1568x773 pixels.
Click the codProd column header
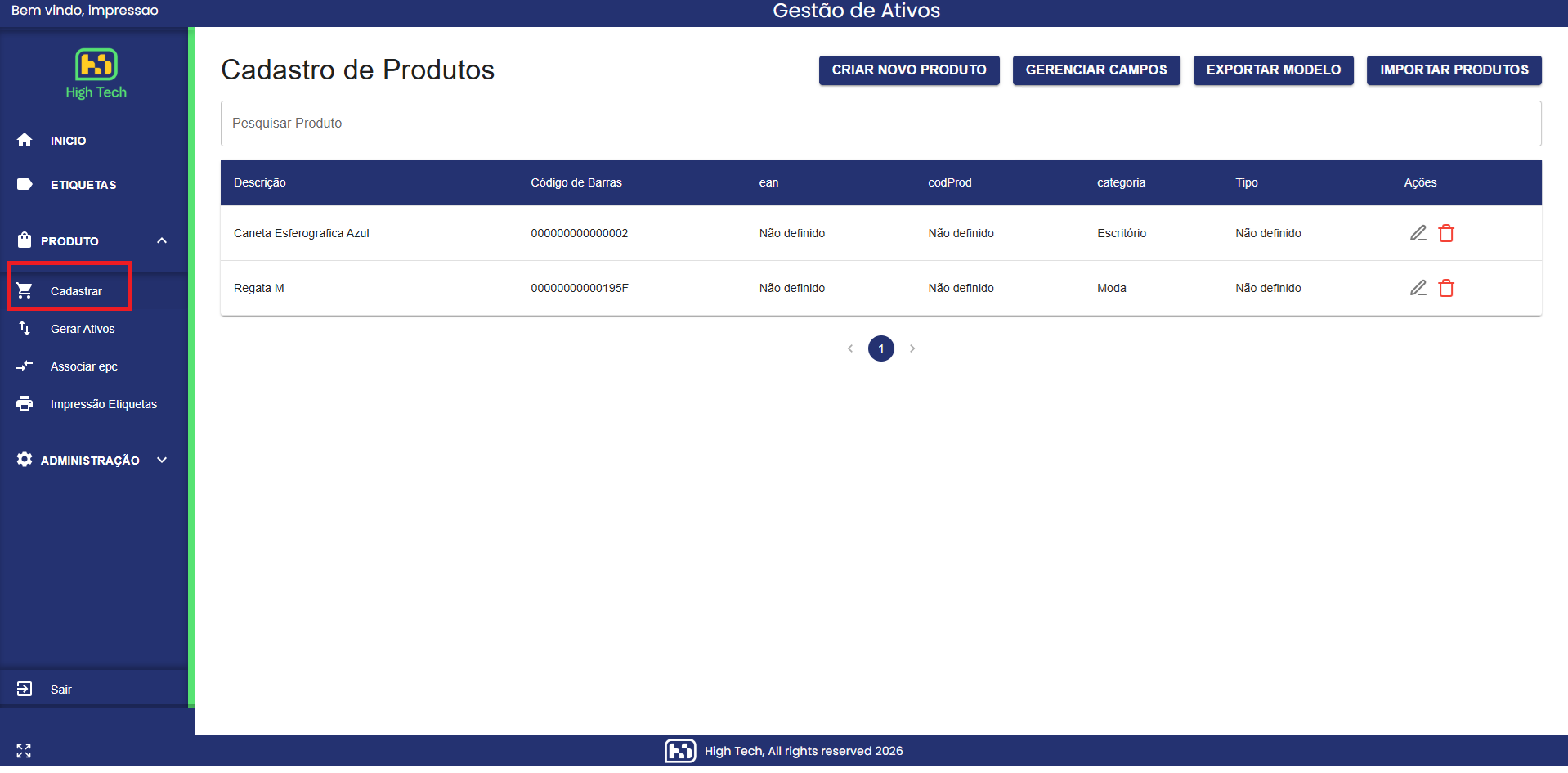[950, 182]
